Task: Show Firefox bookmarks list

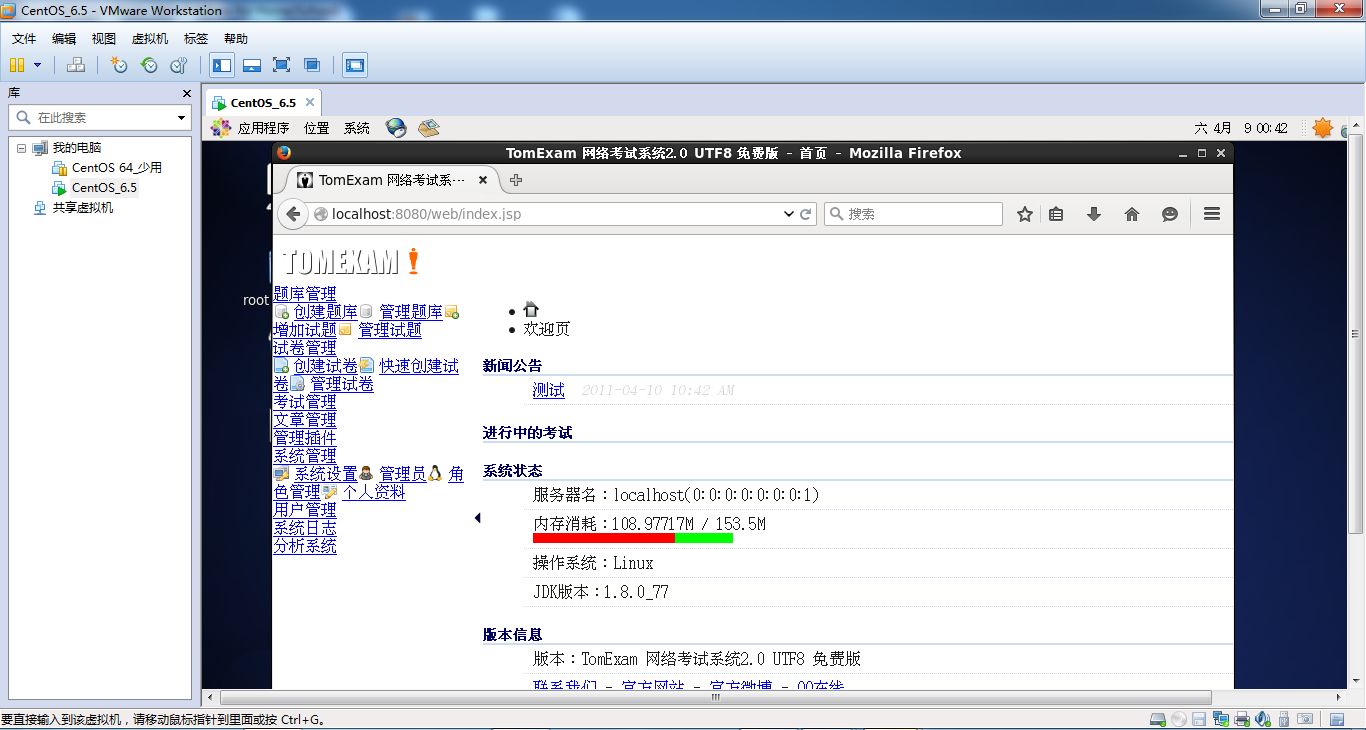Action: tap(1056, 214)
